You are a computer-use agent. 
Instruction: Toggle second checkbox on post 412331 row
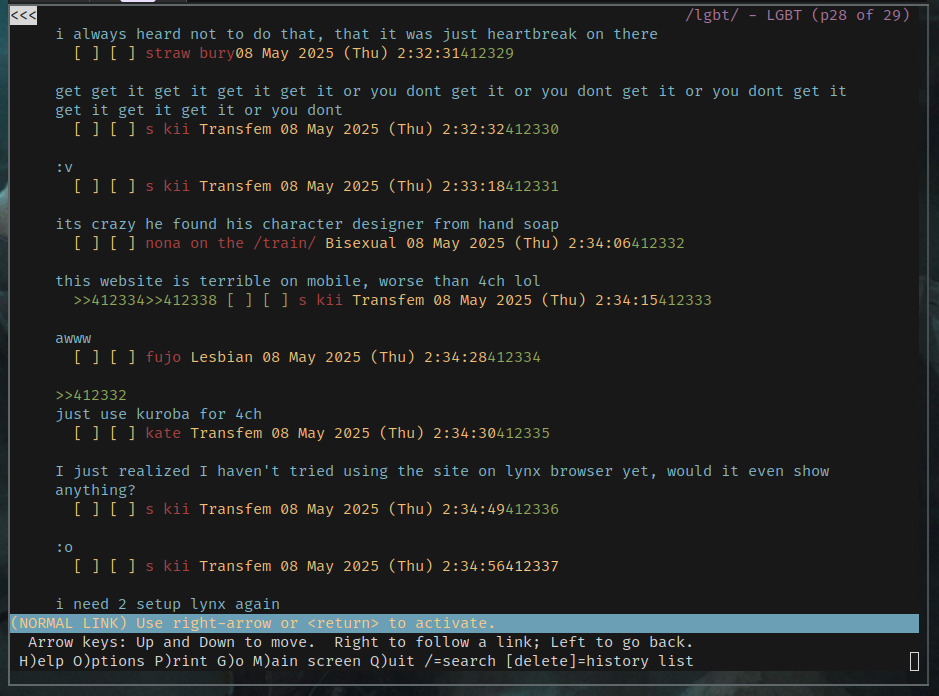click(x=123, y=186)
